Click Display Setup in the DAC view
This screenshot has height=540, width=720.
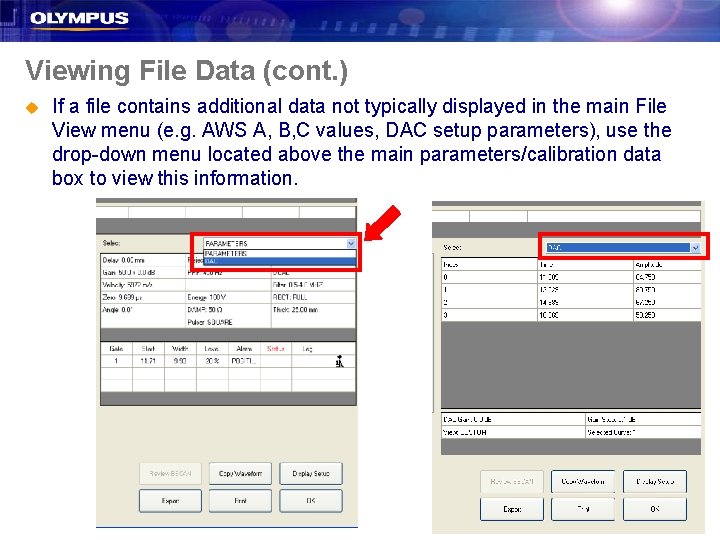[655, 482]
